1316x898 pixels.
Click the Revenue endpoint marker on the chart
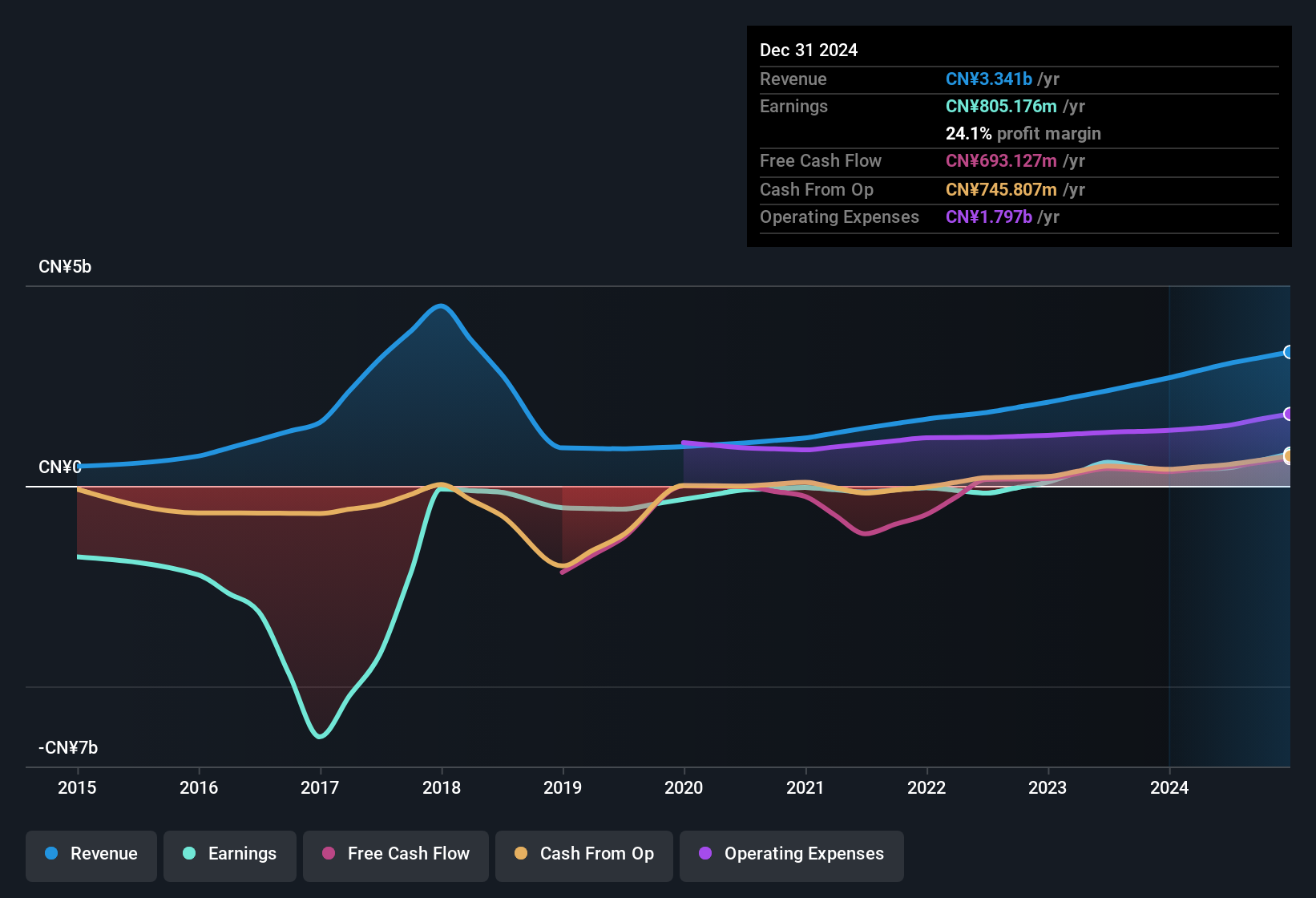tap(1288, 353)
